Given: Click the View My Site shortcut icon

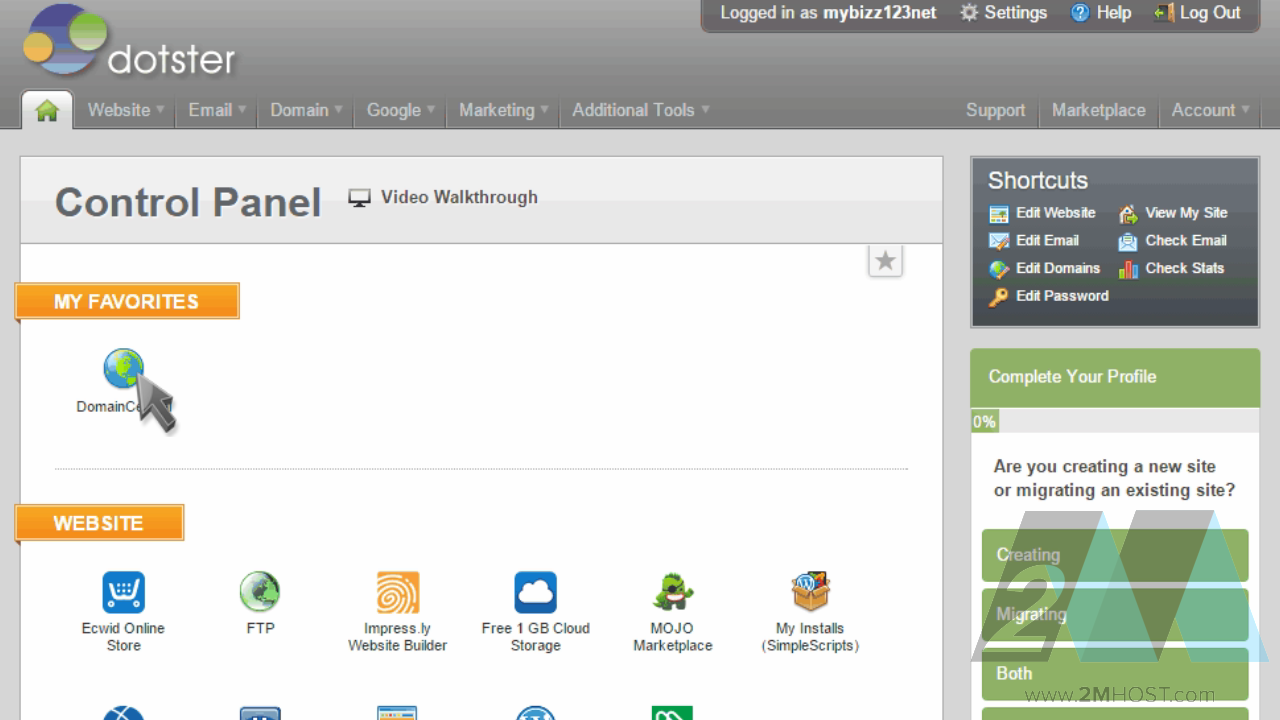Looking at the screenshot, I should tap(1128, 213).
